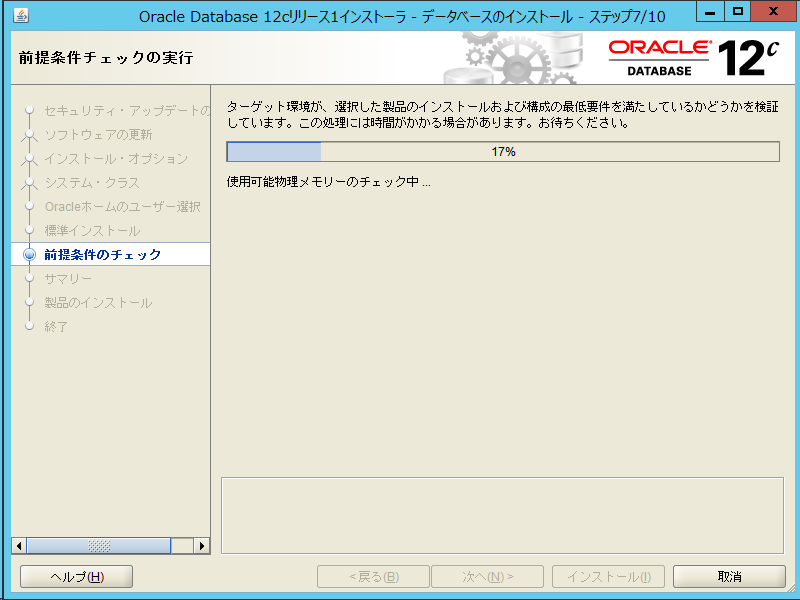Click the 取消 cancel button
Screen dimensions: 800x600
(x=729, y=577)
